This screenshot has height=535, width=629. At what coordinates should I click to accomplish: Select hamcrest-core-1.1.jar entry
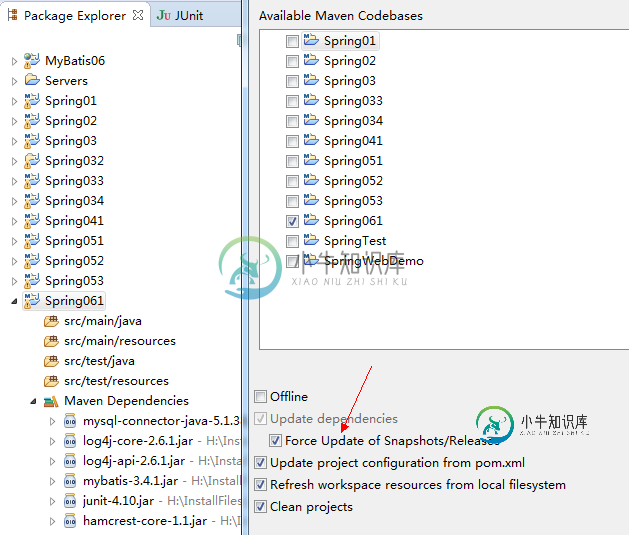click(145, 521)
